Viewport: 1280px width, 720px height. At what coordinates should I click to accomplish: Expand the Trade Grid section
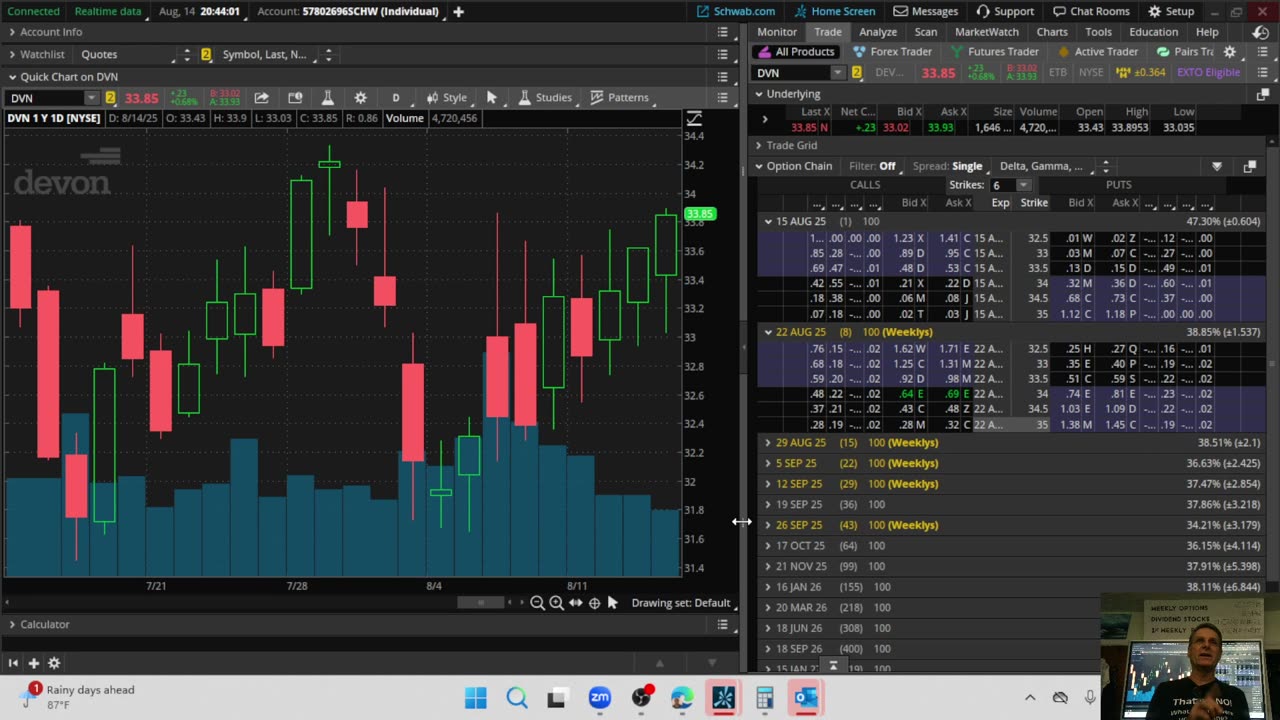coord(759,145)
